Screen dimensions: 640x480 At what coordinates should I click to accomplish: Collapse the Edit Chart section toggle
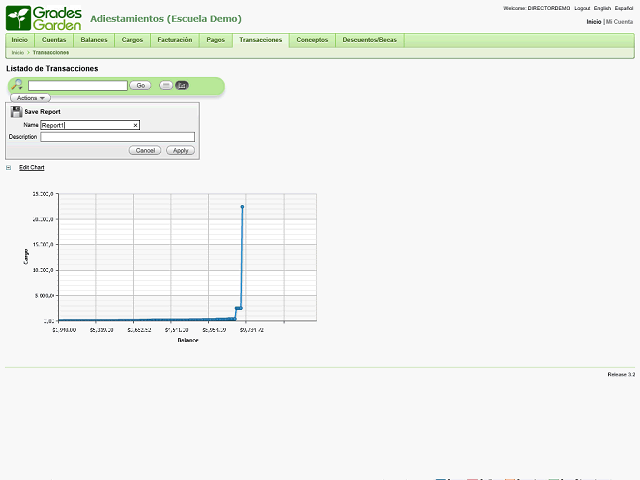pos(9,167)
